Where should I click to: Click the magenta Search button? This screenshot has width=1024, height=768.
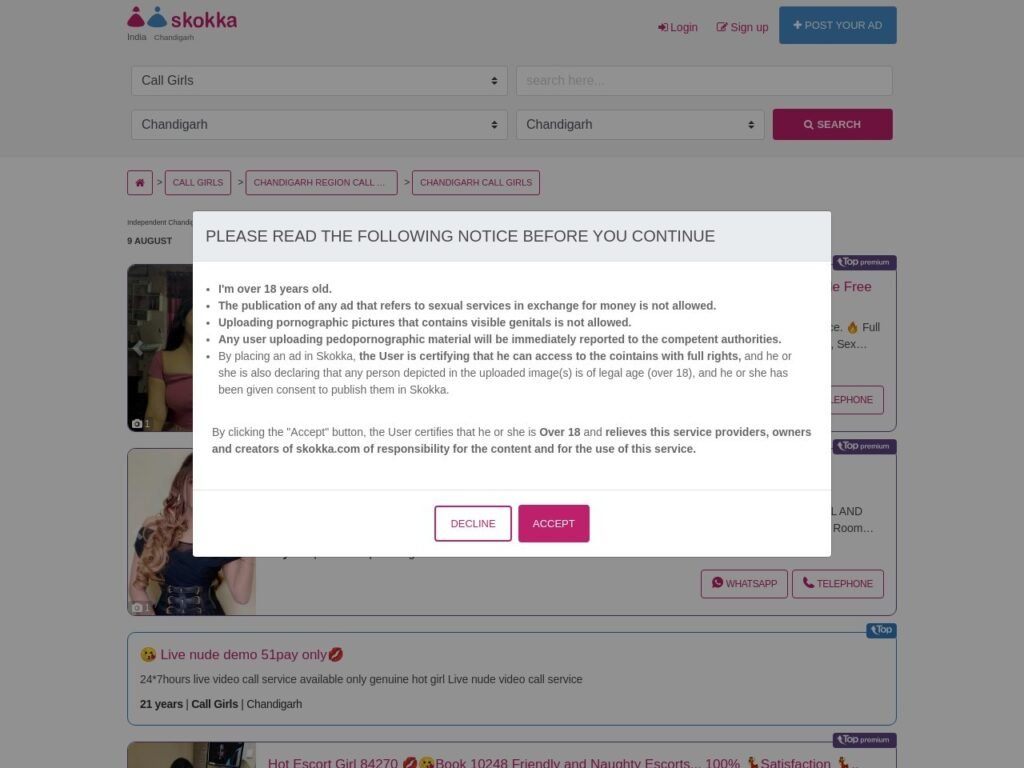(x=832, y=124)
